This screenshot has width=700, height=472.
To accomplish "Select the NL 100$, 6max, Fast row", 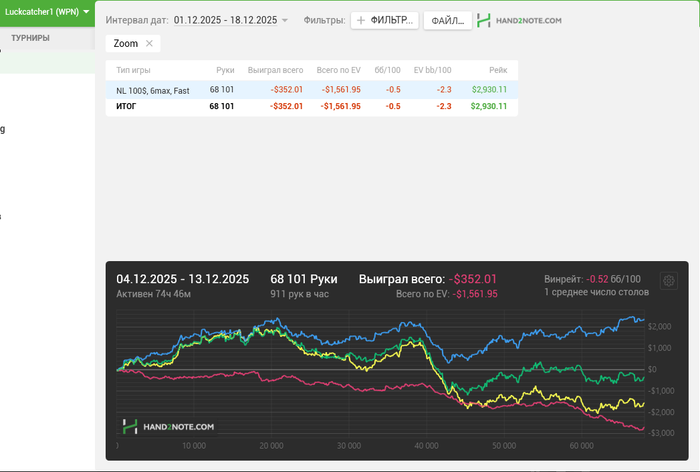I will coord(152,90).
